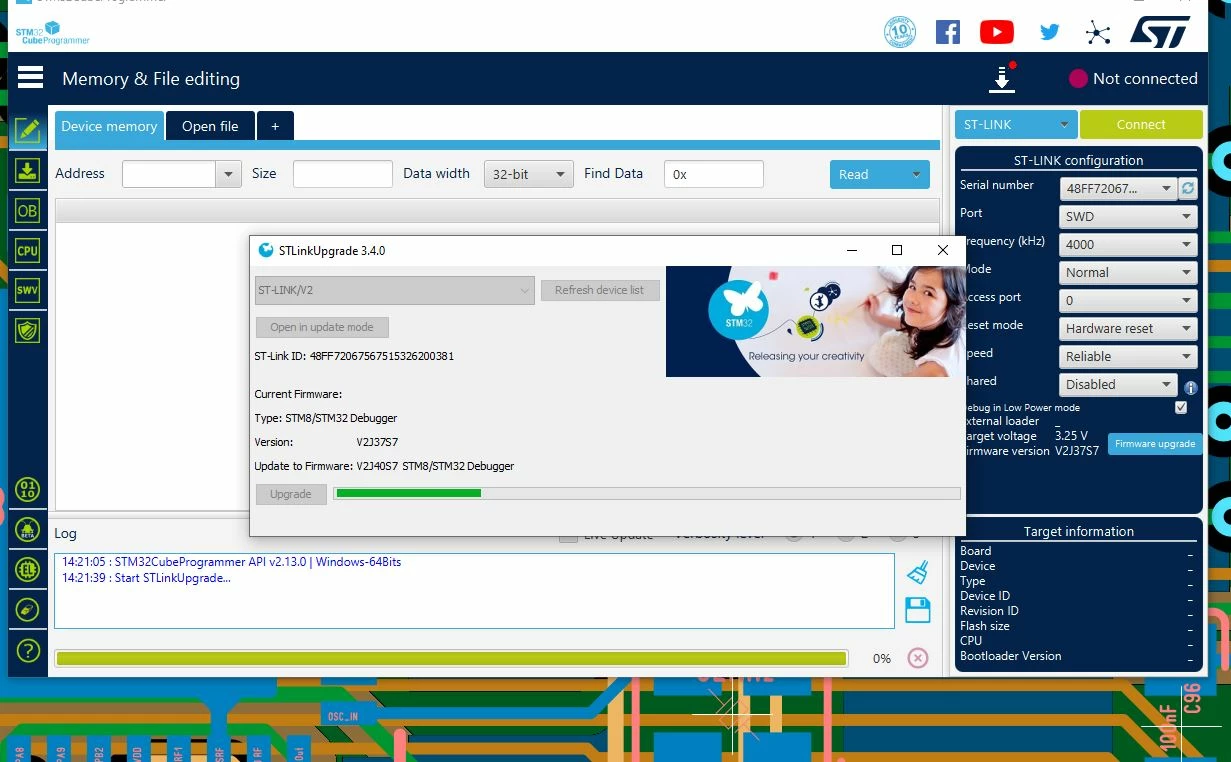1231x762 pixels.
Task: Open the Port SWD dropdown
Action: click(1128, 216)
